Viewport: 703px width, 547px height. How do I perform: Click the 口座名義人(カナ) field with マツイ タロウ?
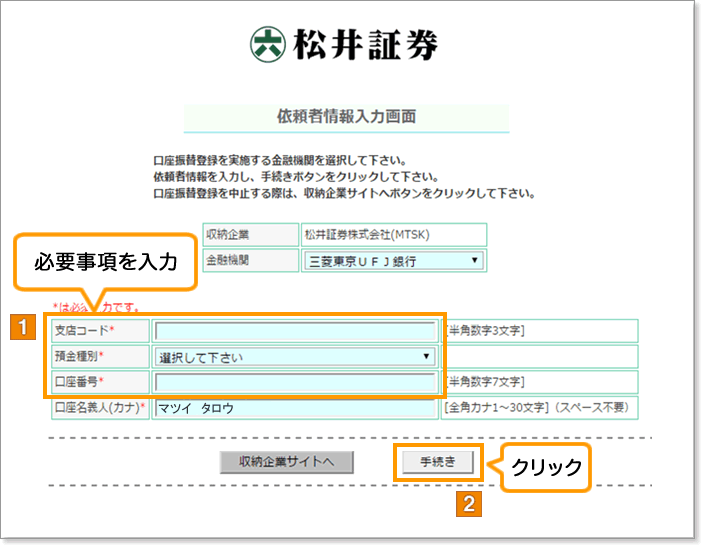tap(295, 408)
